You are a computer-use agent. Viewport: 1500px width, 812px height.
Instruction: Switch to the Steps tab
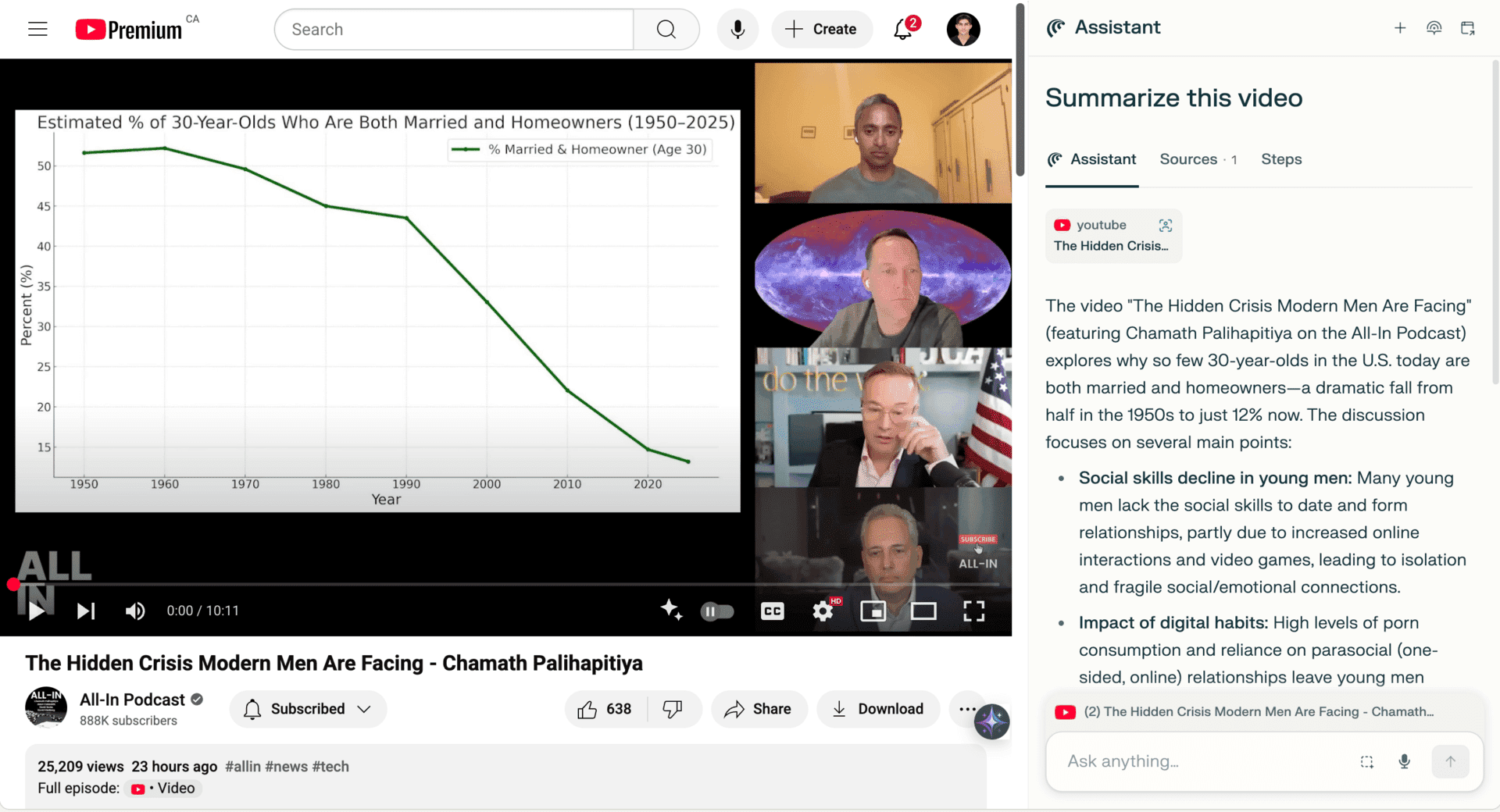pyautogui.click(x=1281, y=159)
